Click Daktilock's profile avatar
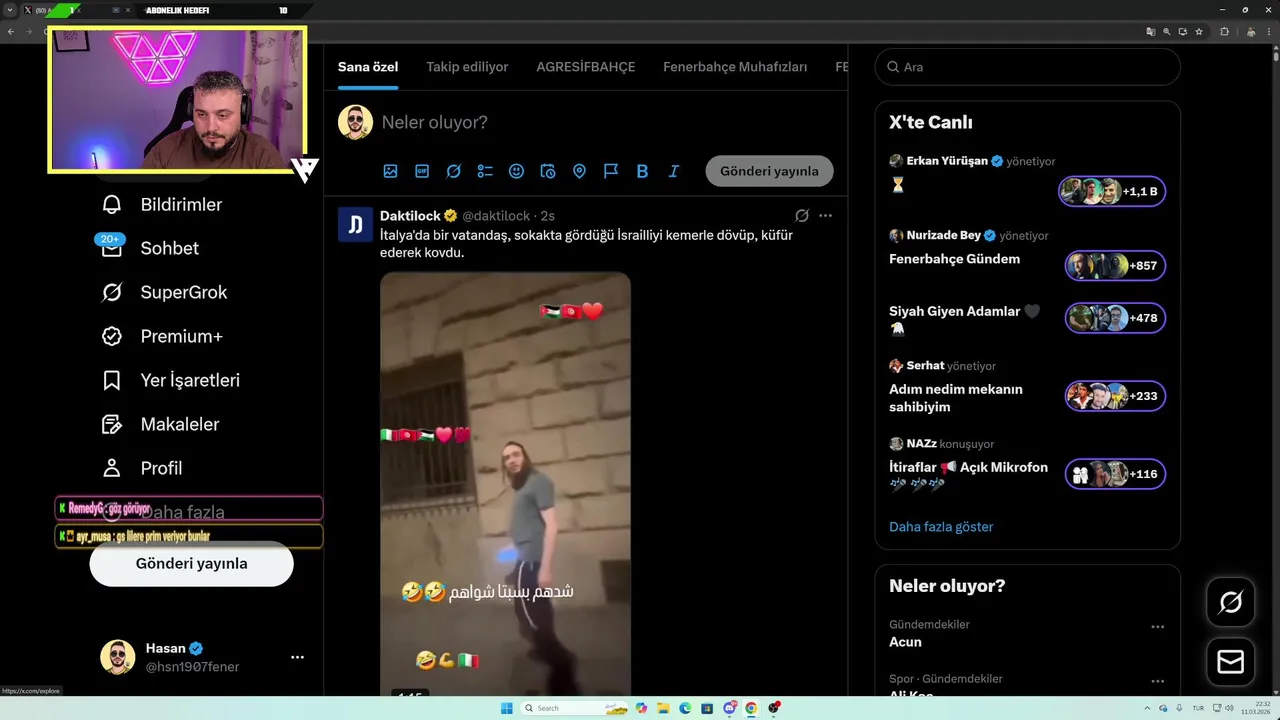Image resolution: width=1280 pixels, height=720 pixels. point(355,225)
